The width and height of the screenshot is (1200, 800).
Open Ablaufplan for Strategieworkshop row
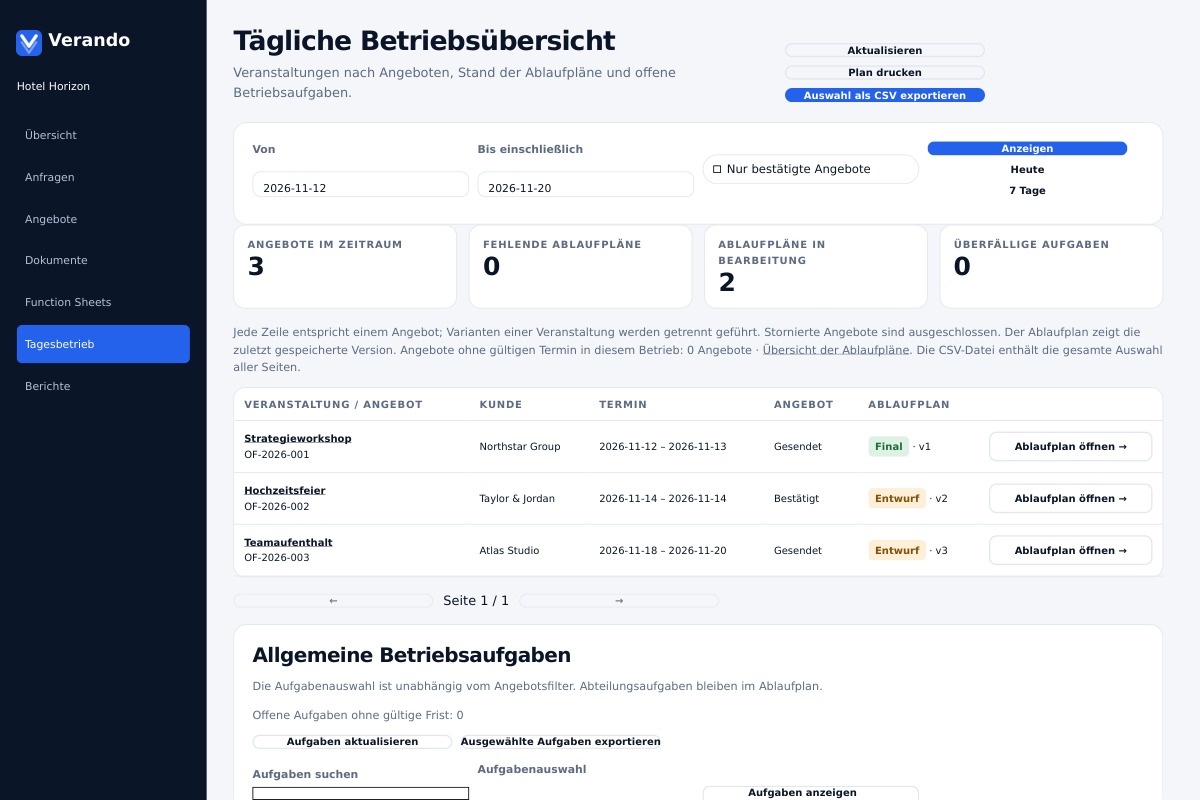coord(1070,446)
